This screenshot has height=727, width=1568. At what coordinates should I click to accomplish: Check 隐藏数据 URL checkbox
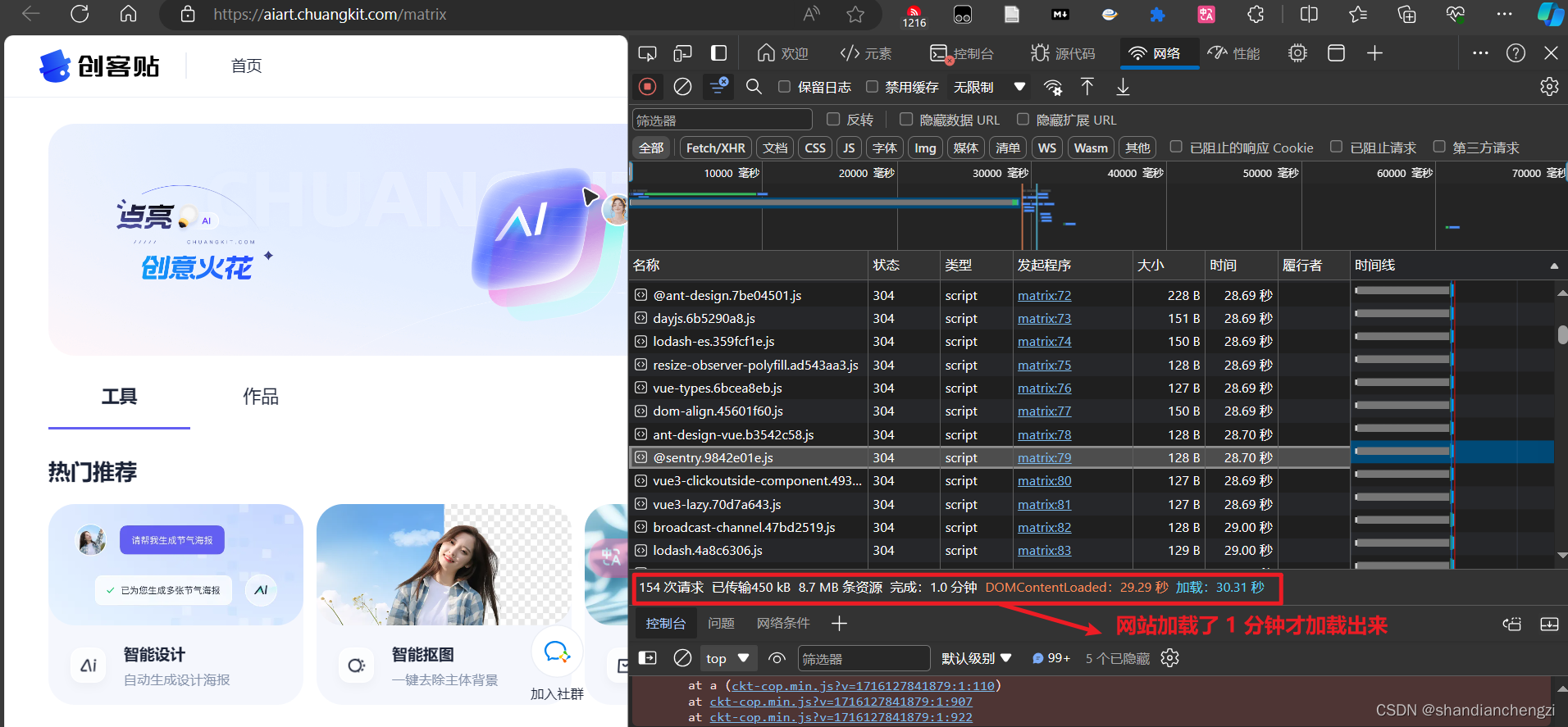[906, 119]
